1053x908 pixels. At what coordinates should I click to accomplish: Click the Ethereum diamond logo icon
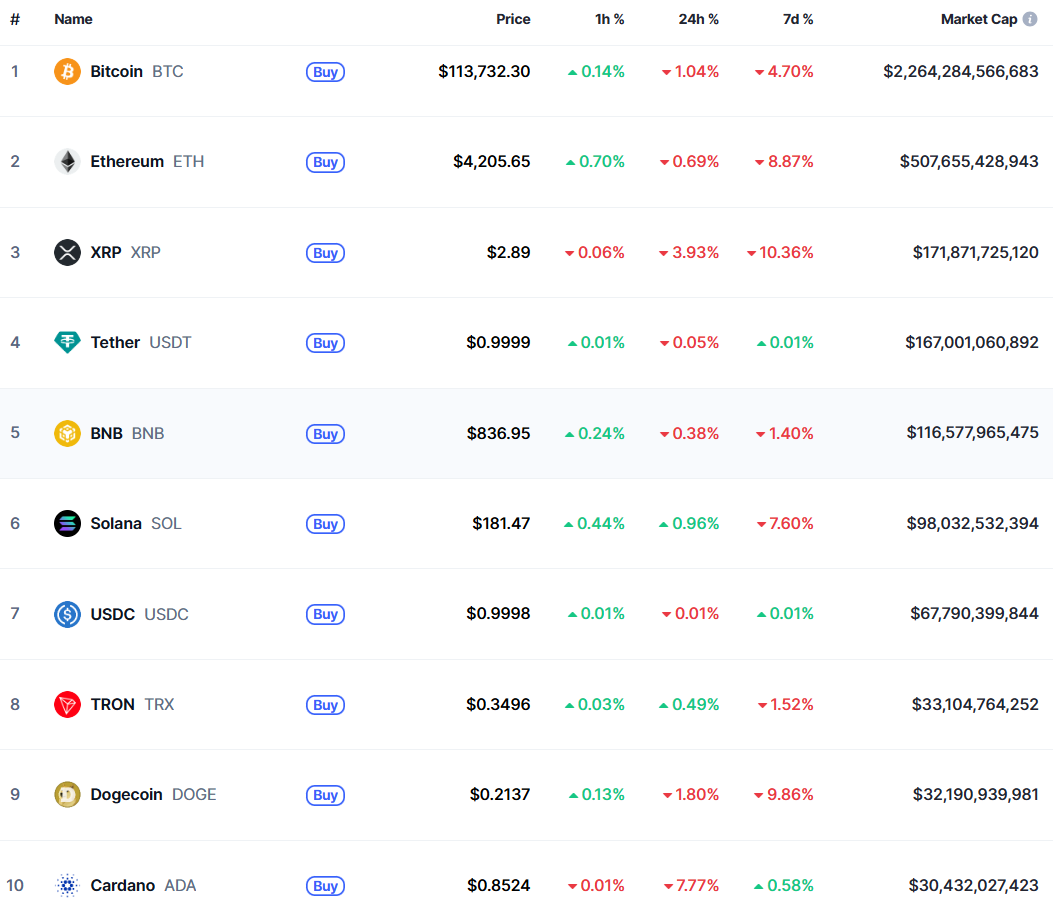pyautogui.click(x=67, y=162)
